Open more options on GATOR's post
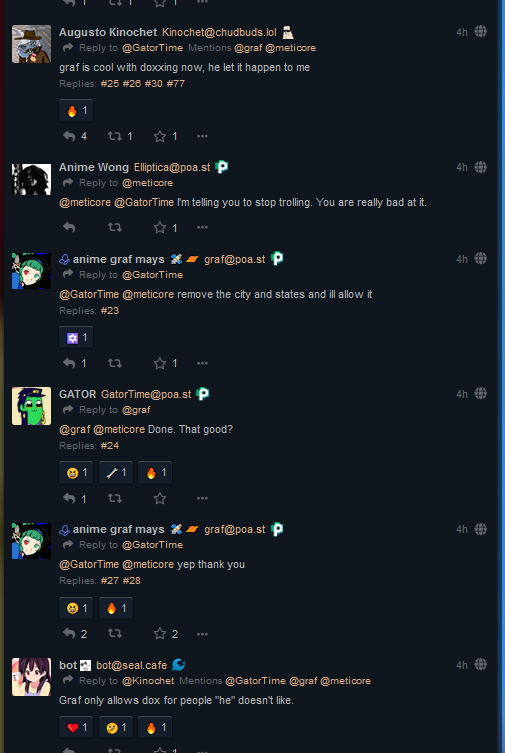The image size is (505, 753). tap(202, 498)
